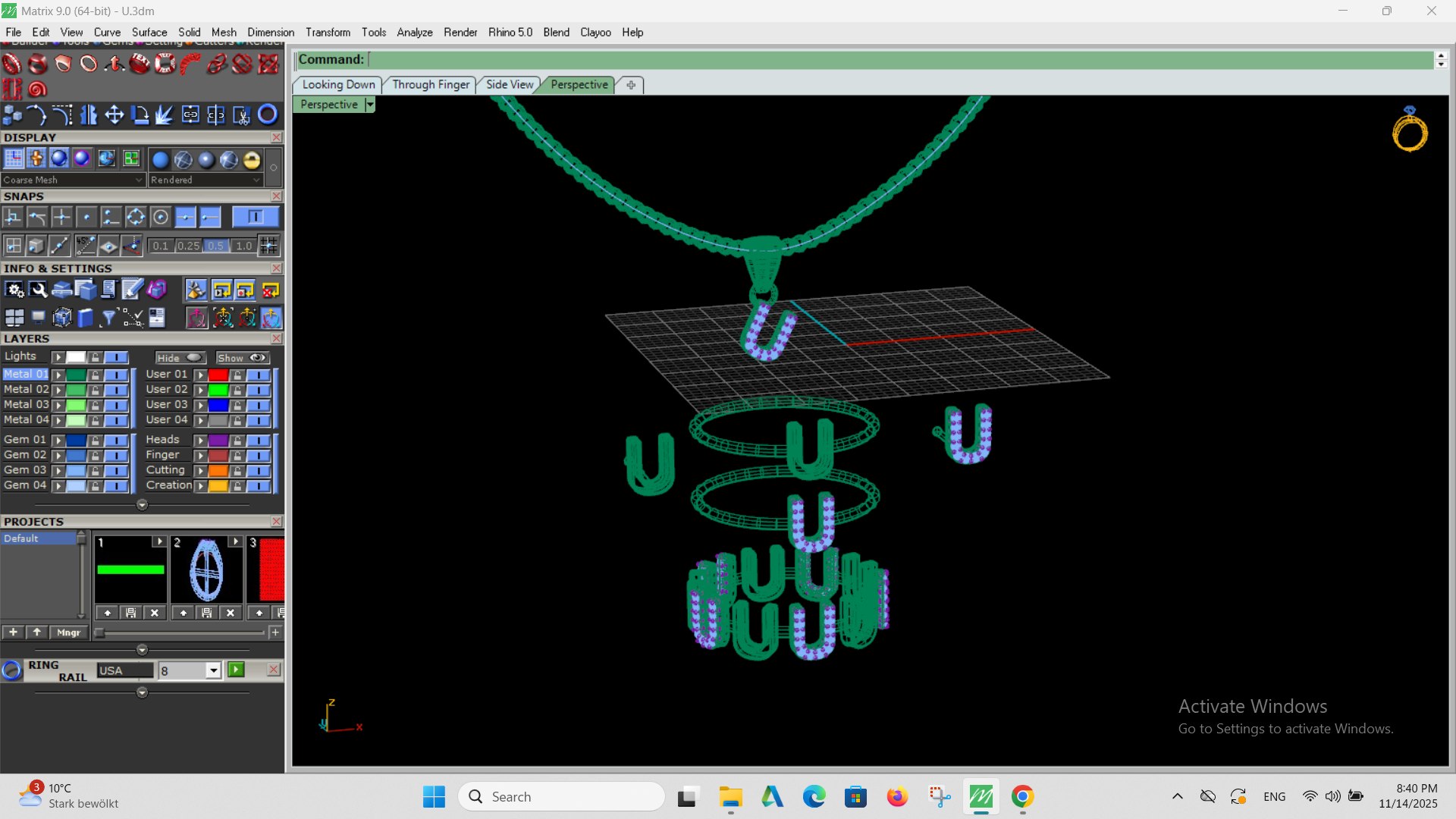Click the concentric circle center snap icon

tap(160, 218)
